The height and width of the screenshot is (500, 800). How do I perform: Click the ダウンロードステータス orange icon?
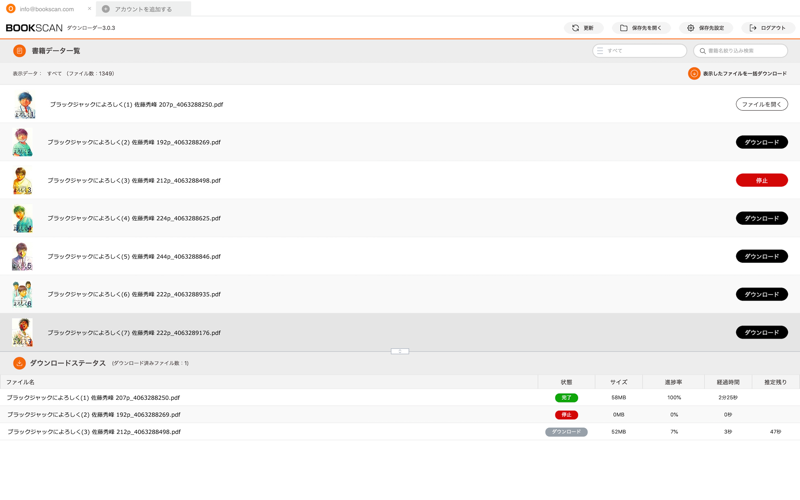pos(19,363)
